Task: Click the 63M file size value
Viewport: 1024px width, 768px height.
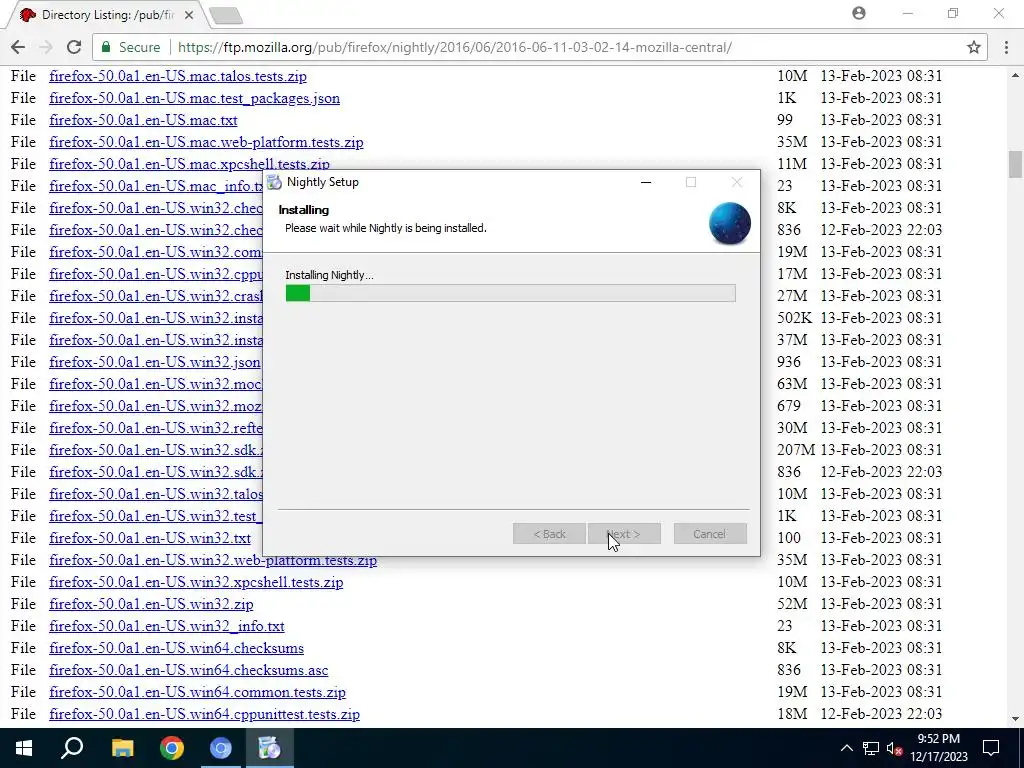Action: (792, 384)
